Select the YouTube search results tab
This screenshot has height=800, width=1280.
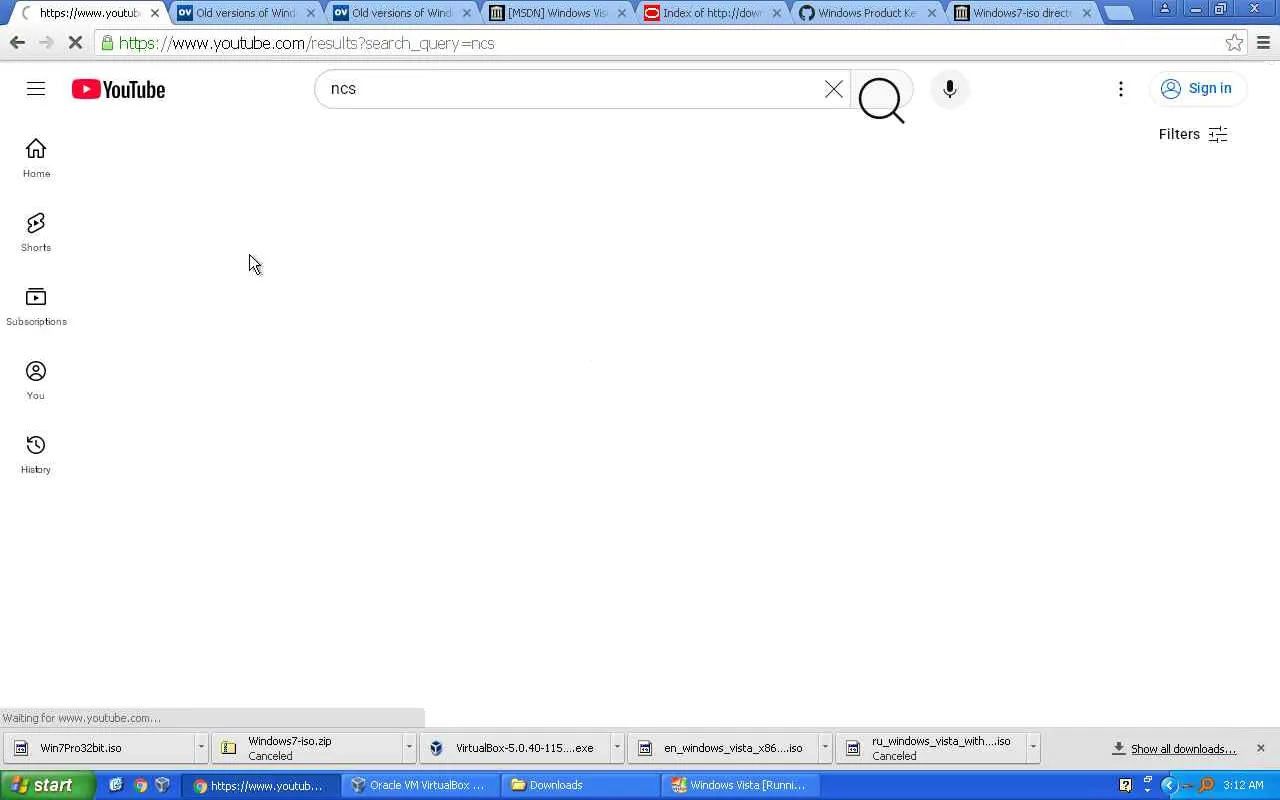pyautogui.click(x=89, y=13)
